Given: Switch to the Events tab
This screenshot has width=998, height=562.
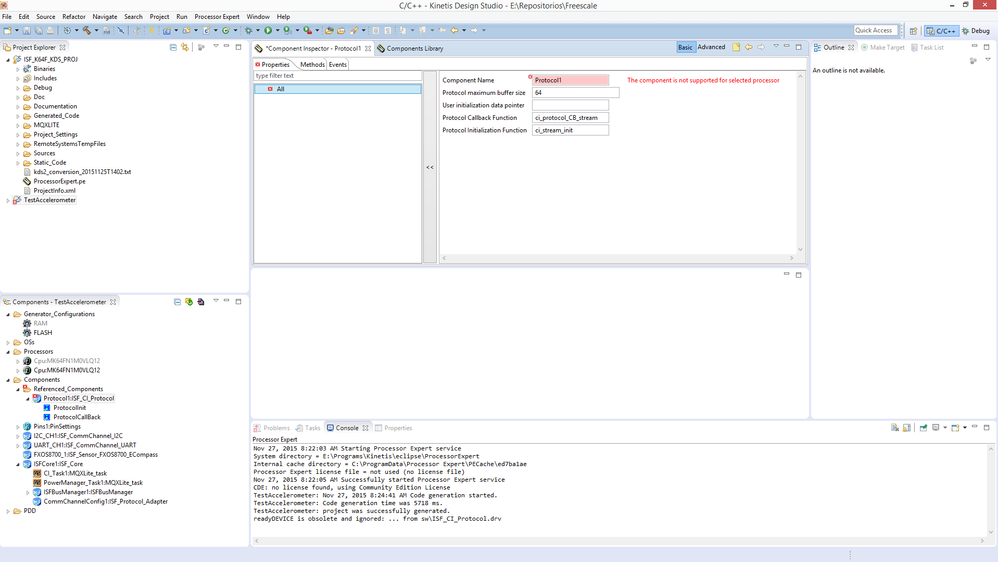Looking at the screenshot, I should pyautogui.click(x=337, y=64).
